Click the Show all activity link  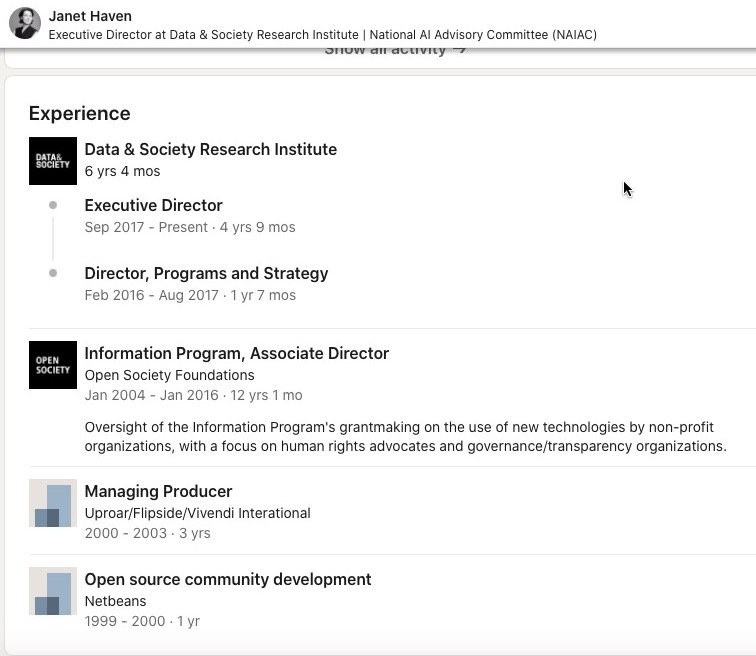(395, 50)
